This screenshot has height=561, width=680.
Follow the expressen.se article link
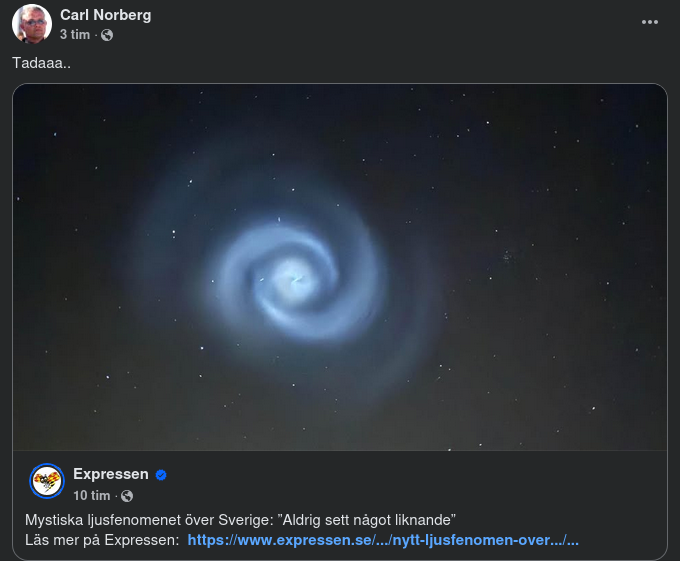pos(383,540)
